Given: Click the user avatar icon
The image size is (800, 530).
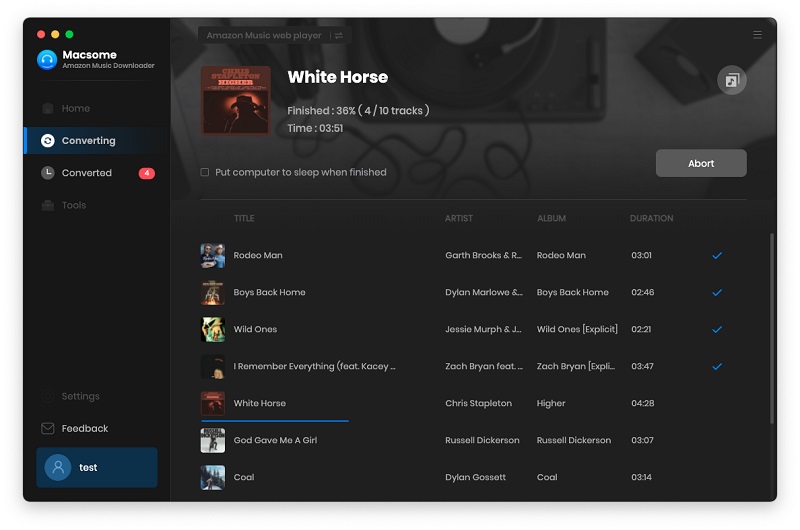Looking at the screenshot, I should pos(58,467).
